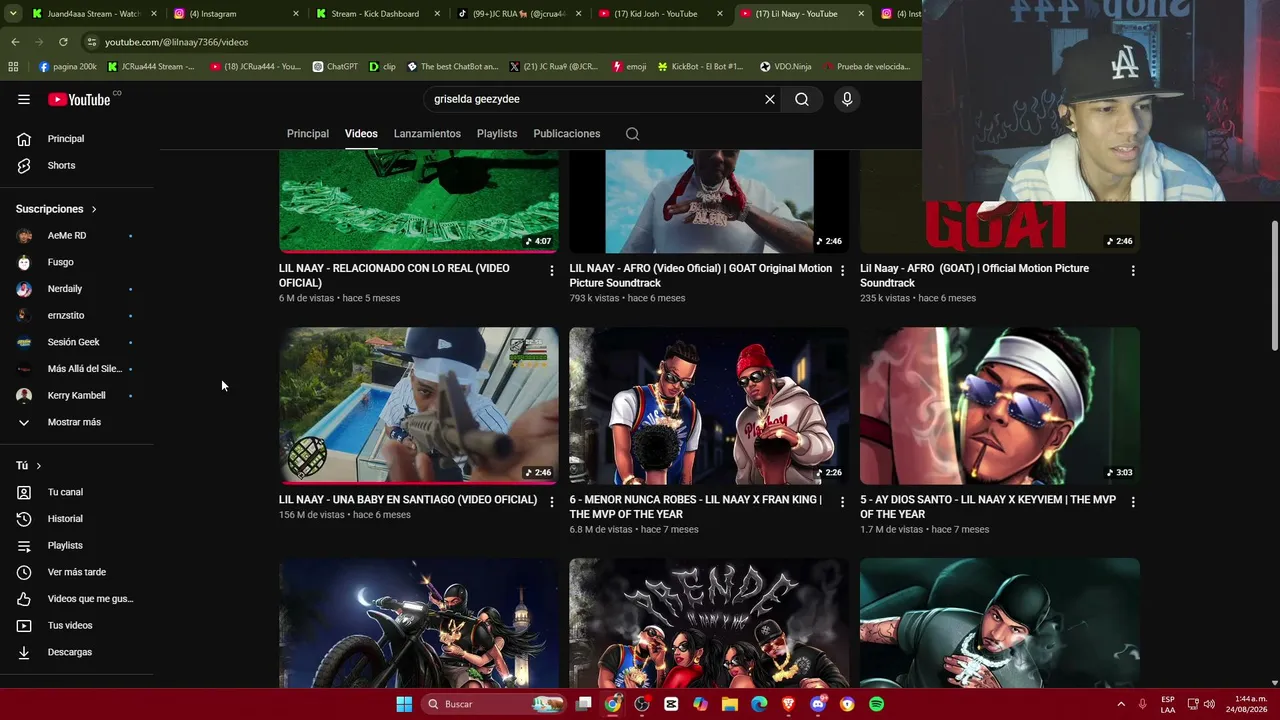Go to the YouTube home logo
This screenshot has width=1280, height=720.
coord(79,99)
